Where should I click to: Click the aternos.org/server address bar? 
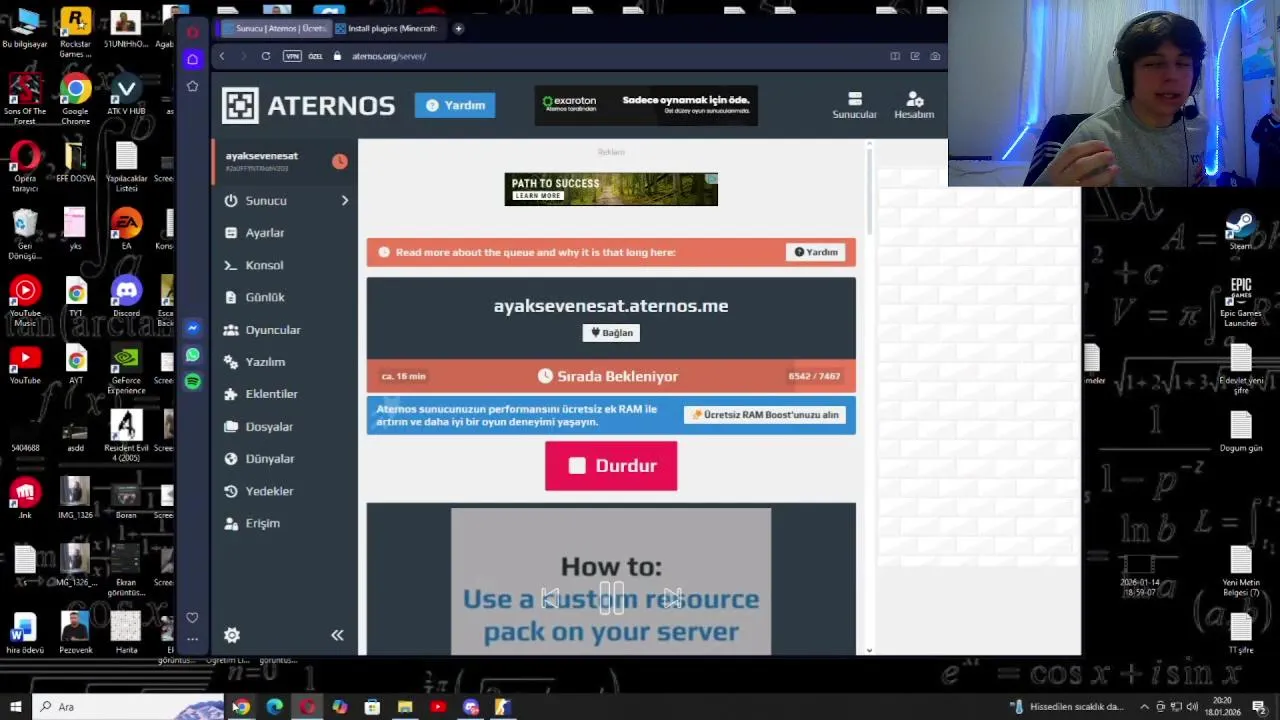coord(389,56)
